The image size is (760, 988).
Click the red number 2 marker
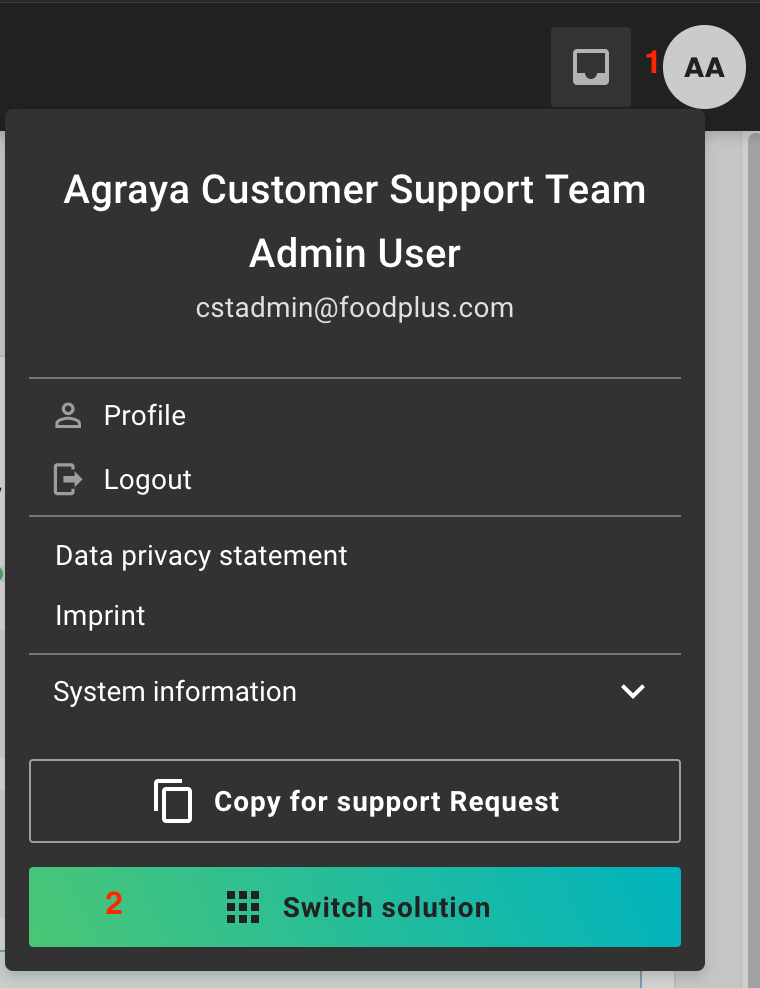[x=114, y=904]
